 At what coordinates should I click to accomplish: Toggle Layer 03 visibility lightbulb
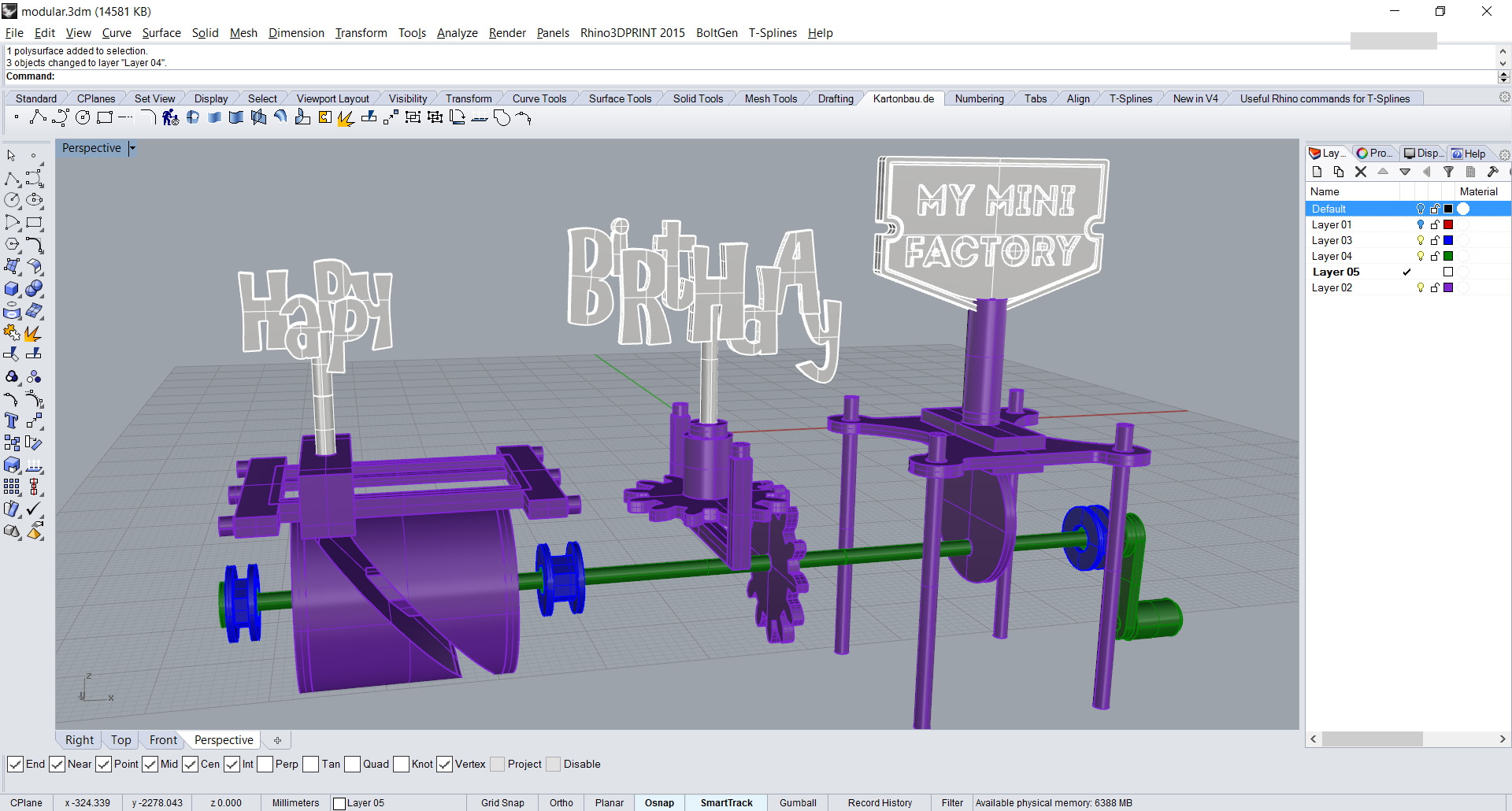(1421, 241)
